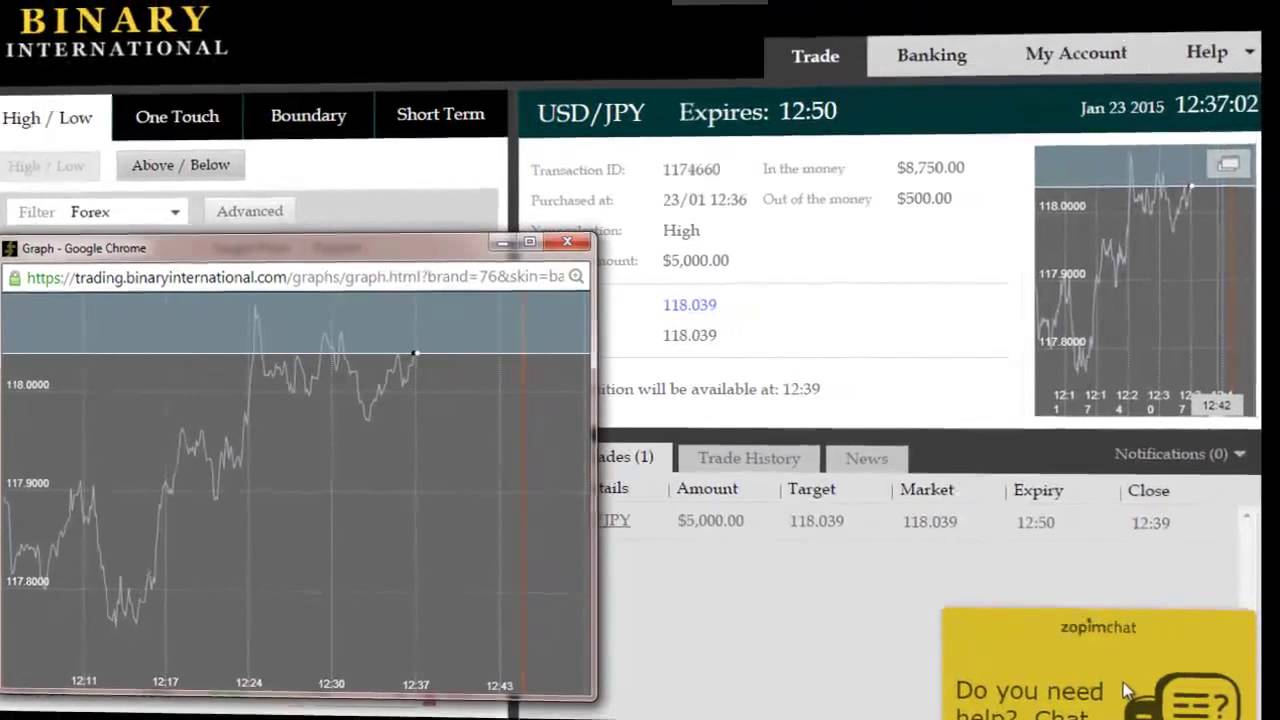Image resolution: width=1280 pixels, height=720 pixels.
Task: Click the Advanced filter button
Action: 250,211
